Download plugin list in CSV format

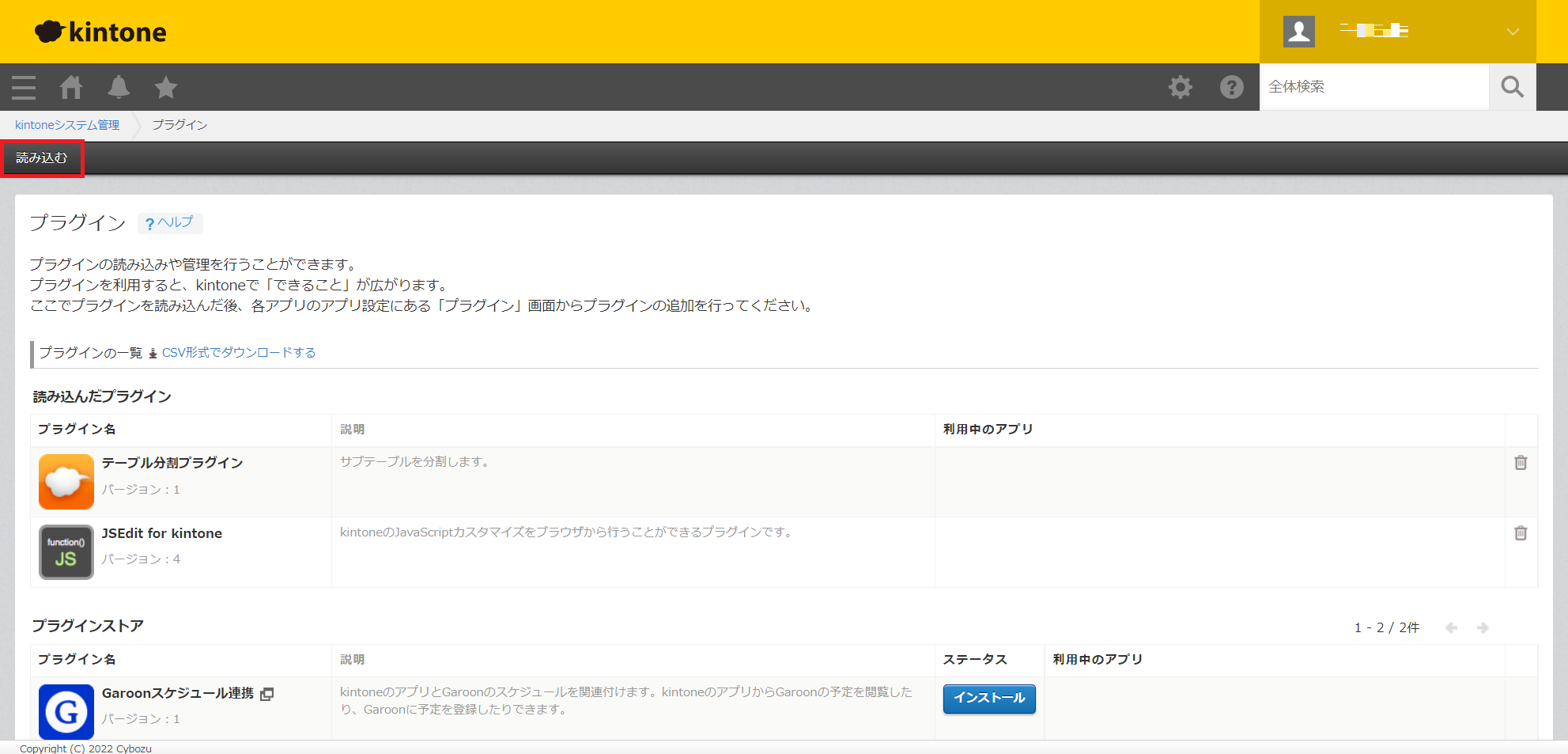point(238,353)
